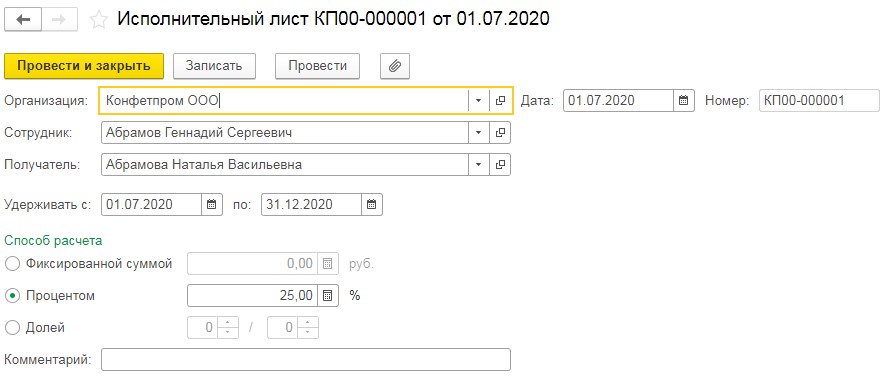
Task: Open attached files via paperclip icon
Action: click(395, 66)
